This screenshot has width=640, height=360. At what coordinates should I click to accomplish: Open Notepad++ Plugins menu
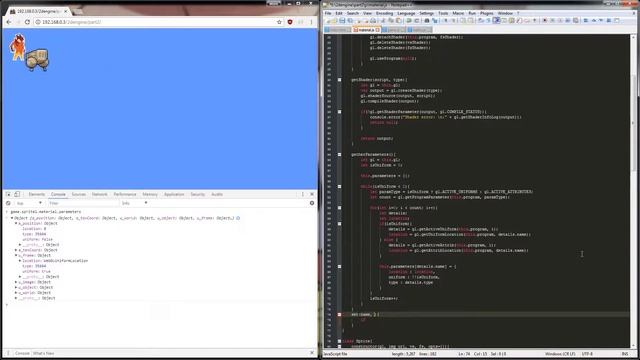(486, 13)
